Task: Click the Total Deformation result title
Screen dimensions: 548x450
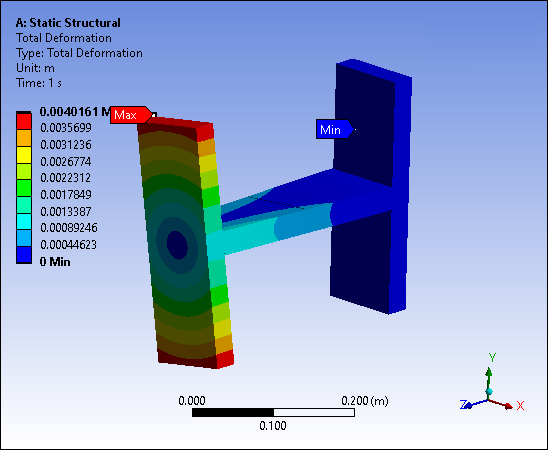Action: pyautogui.click(x=64, y=38)
